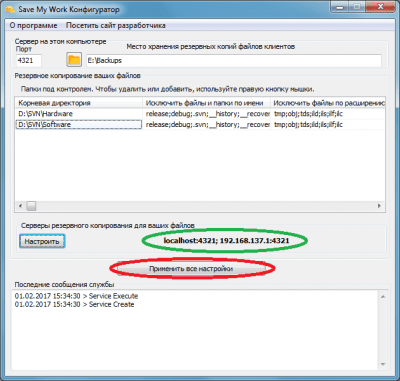
Task: Click the "Применить все настройки" button
Action: pos(191,269)
